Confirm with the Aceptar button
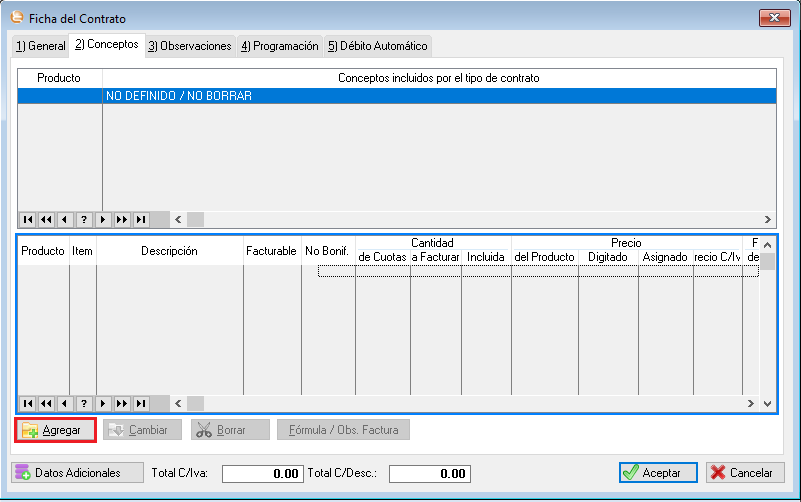The image size is (801, 502). click(x=657, y=473)
